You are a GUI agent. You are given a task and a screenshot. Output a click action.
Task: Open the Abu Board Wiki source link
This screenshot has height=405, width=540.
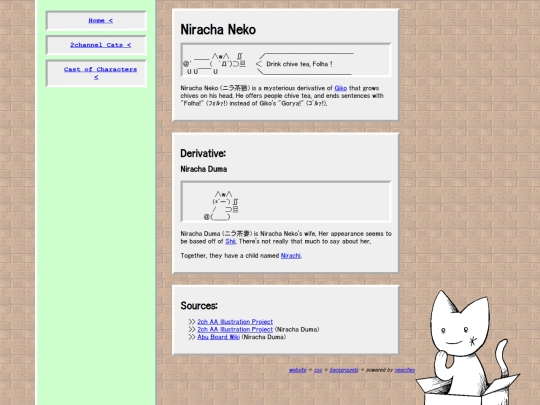coord(218,337)
